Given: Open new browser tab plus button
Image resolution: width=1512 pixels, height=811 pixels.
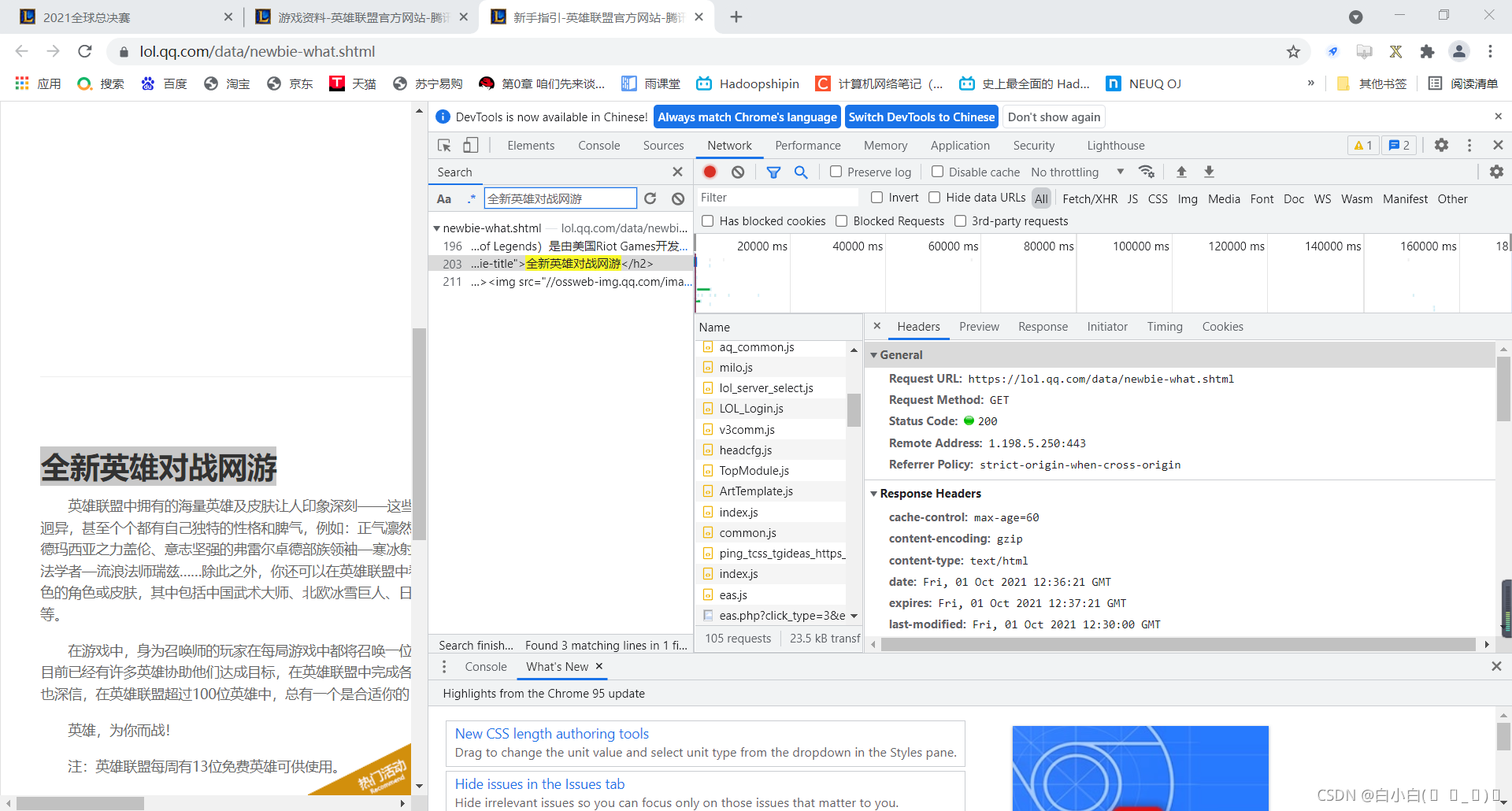Looking at the screenshot, I should tap(736, 17).
